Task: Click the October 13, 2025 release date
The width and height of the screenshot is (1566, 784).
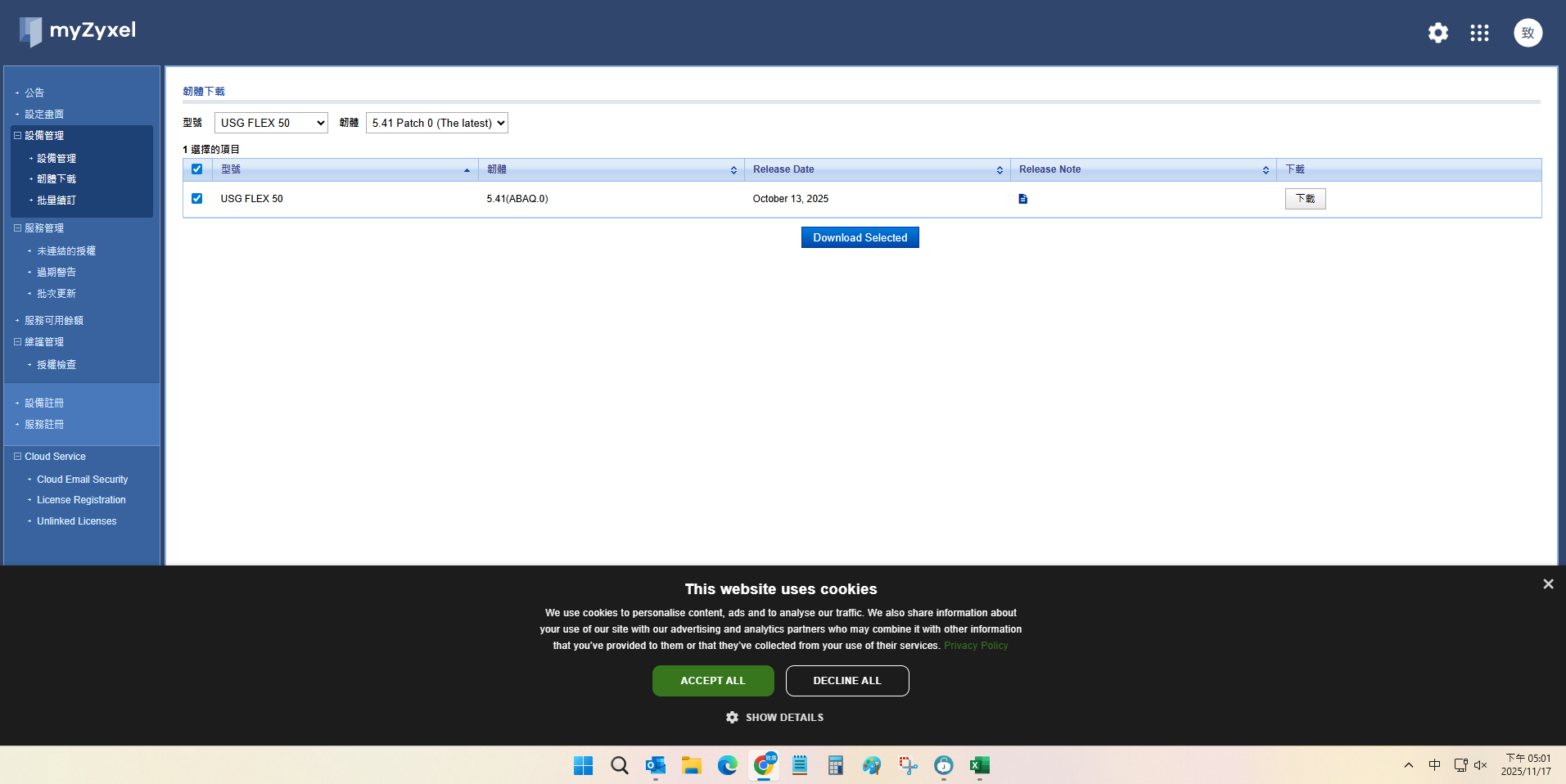Action: (791, 199)
